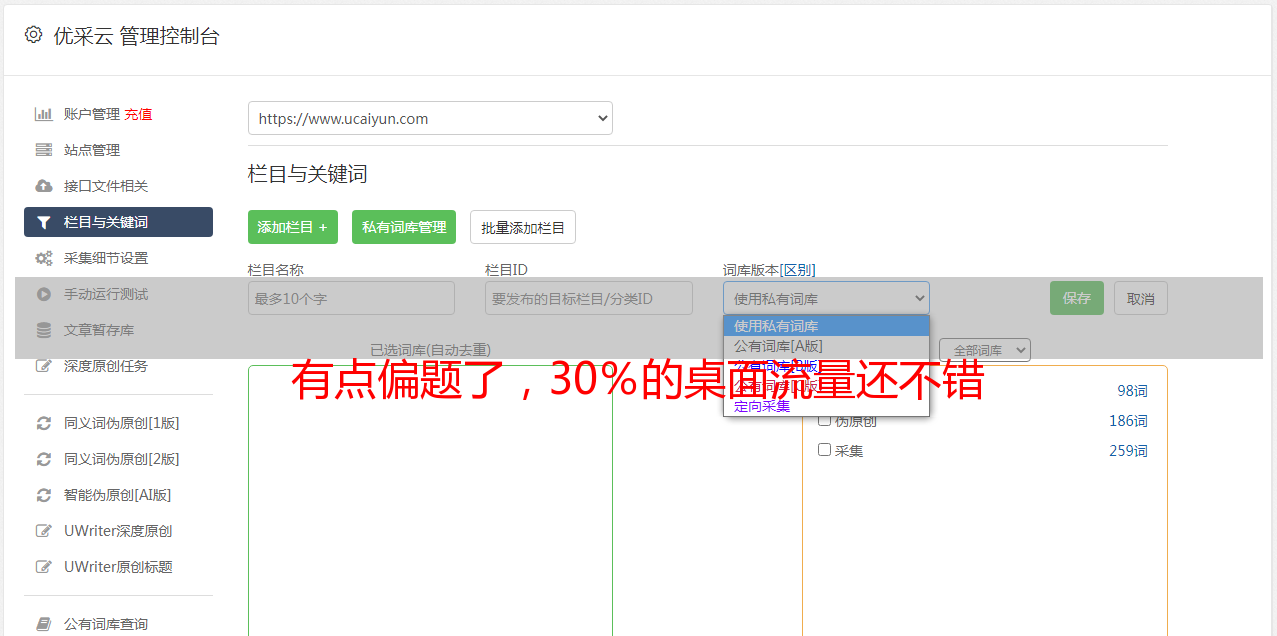Choose 公有词库[A版] in the dropdown list
1277x636 pixels.
pos(826,346)
